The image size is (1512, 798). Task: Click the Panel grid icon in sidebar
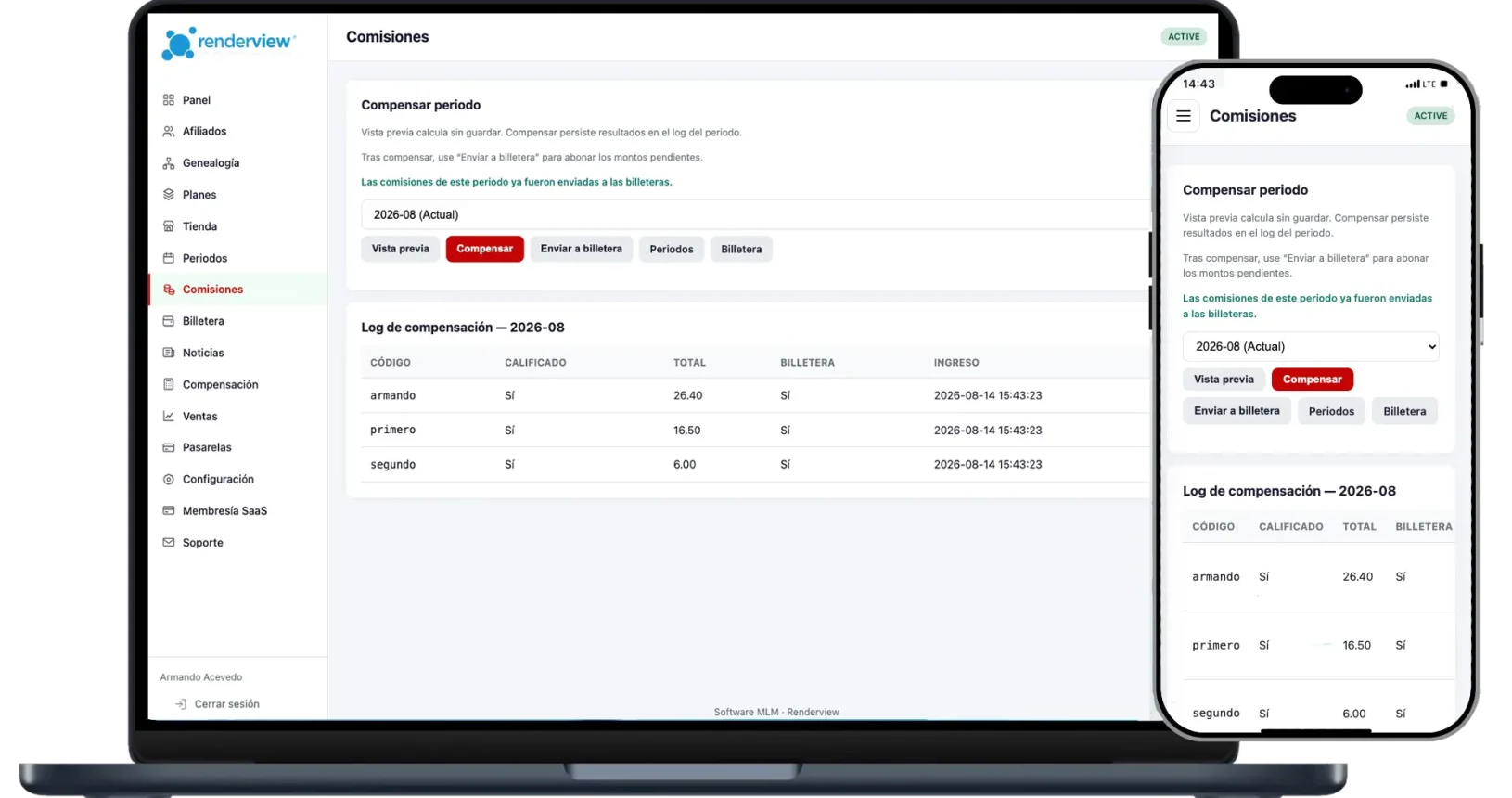tap(169, 100)
